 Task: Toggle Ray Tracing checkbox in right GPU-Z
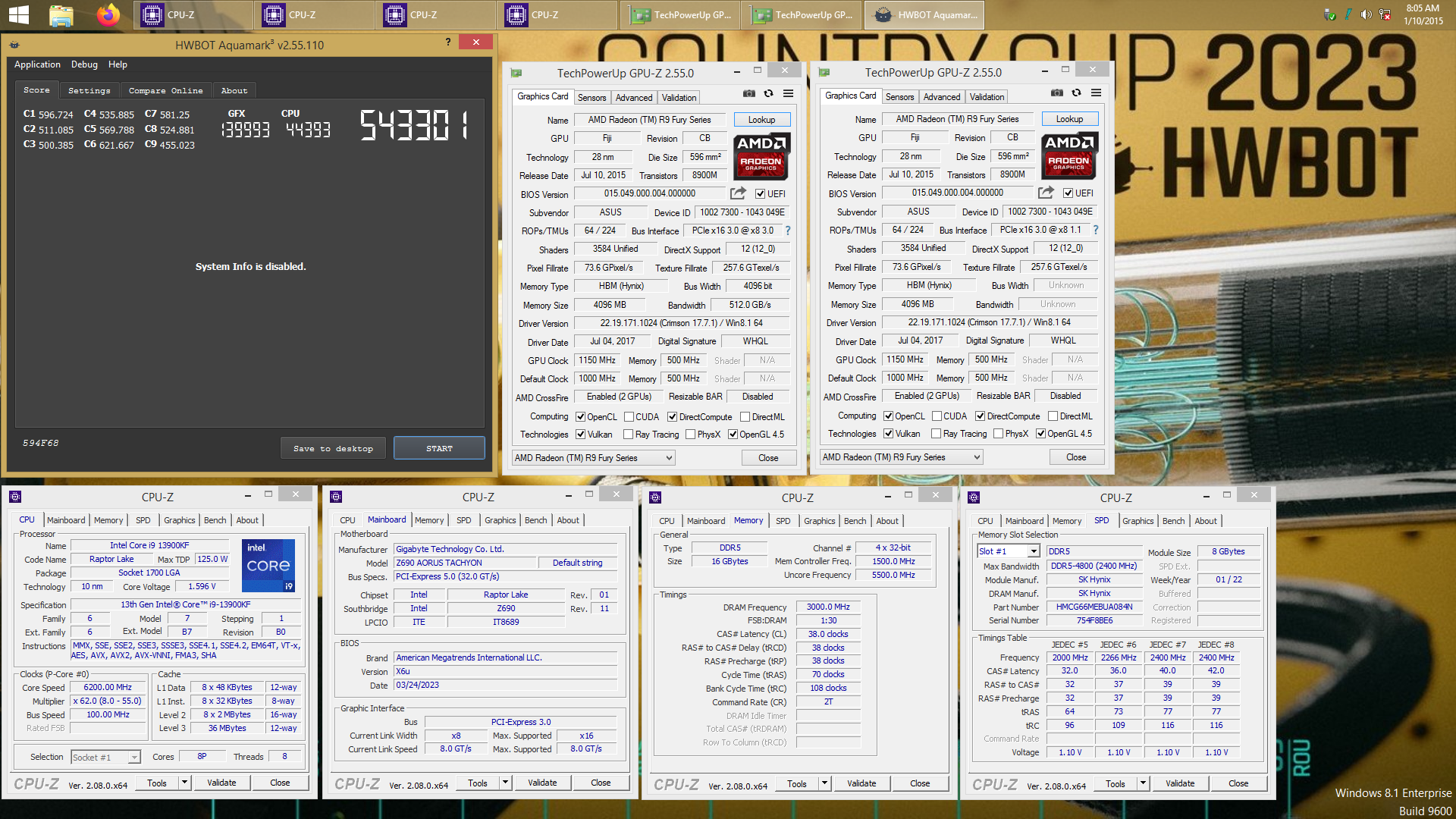click(x=936, y=434)
